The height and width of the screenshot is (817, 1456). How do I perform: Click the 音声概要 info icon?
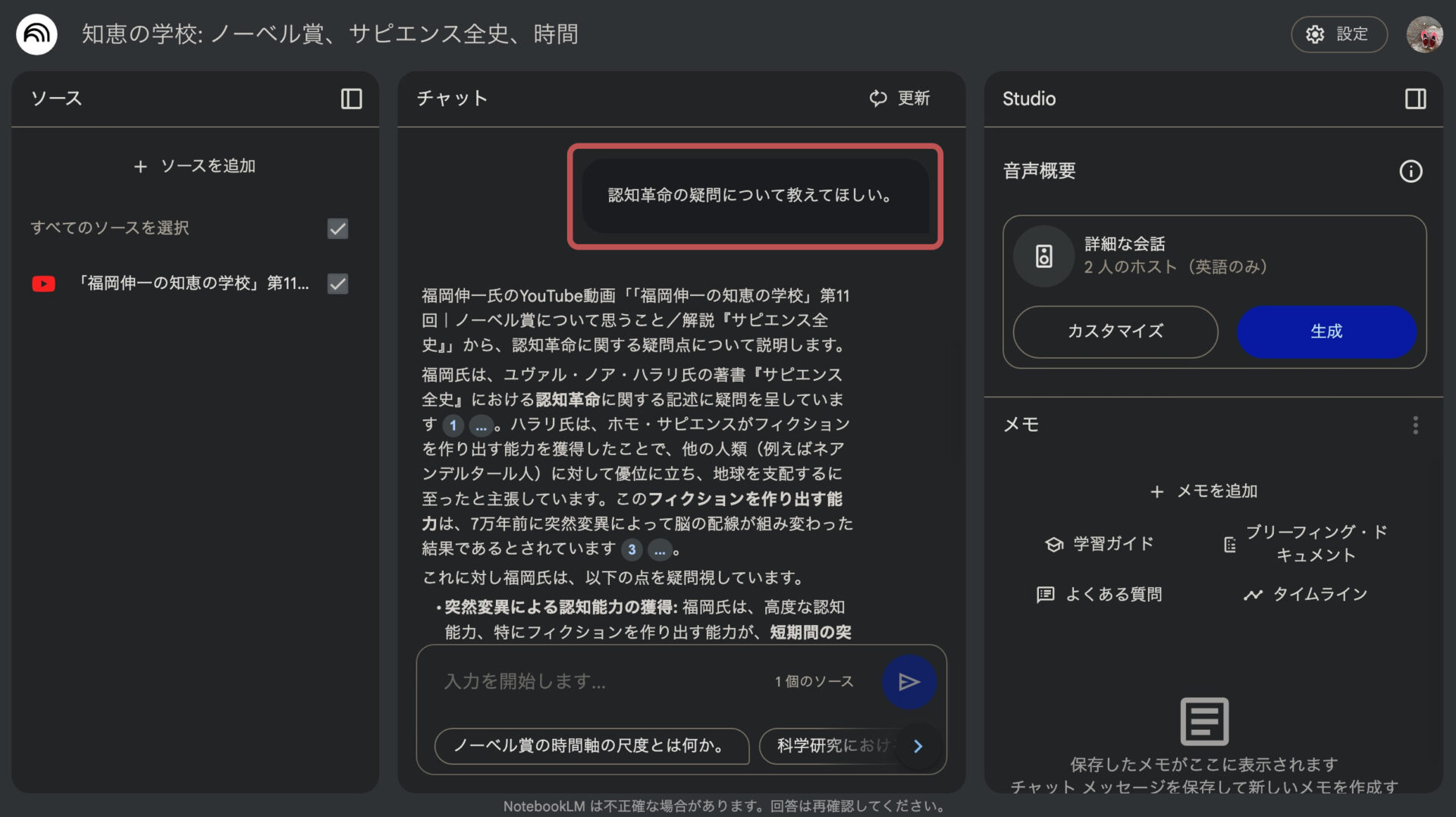1410,171
